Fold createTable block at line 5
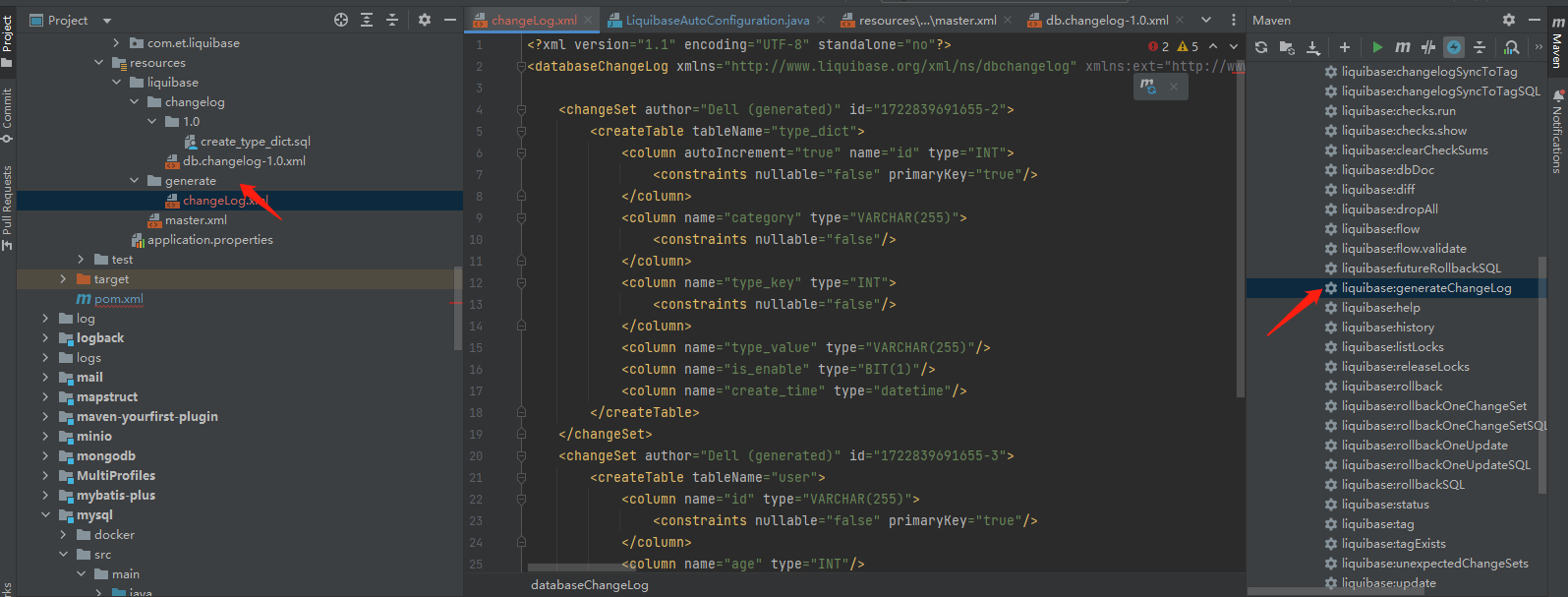 (521, 132)
